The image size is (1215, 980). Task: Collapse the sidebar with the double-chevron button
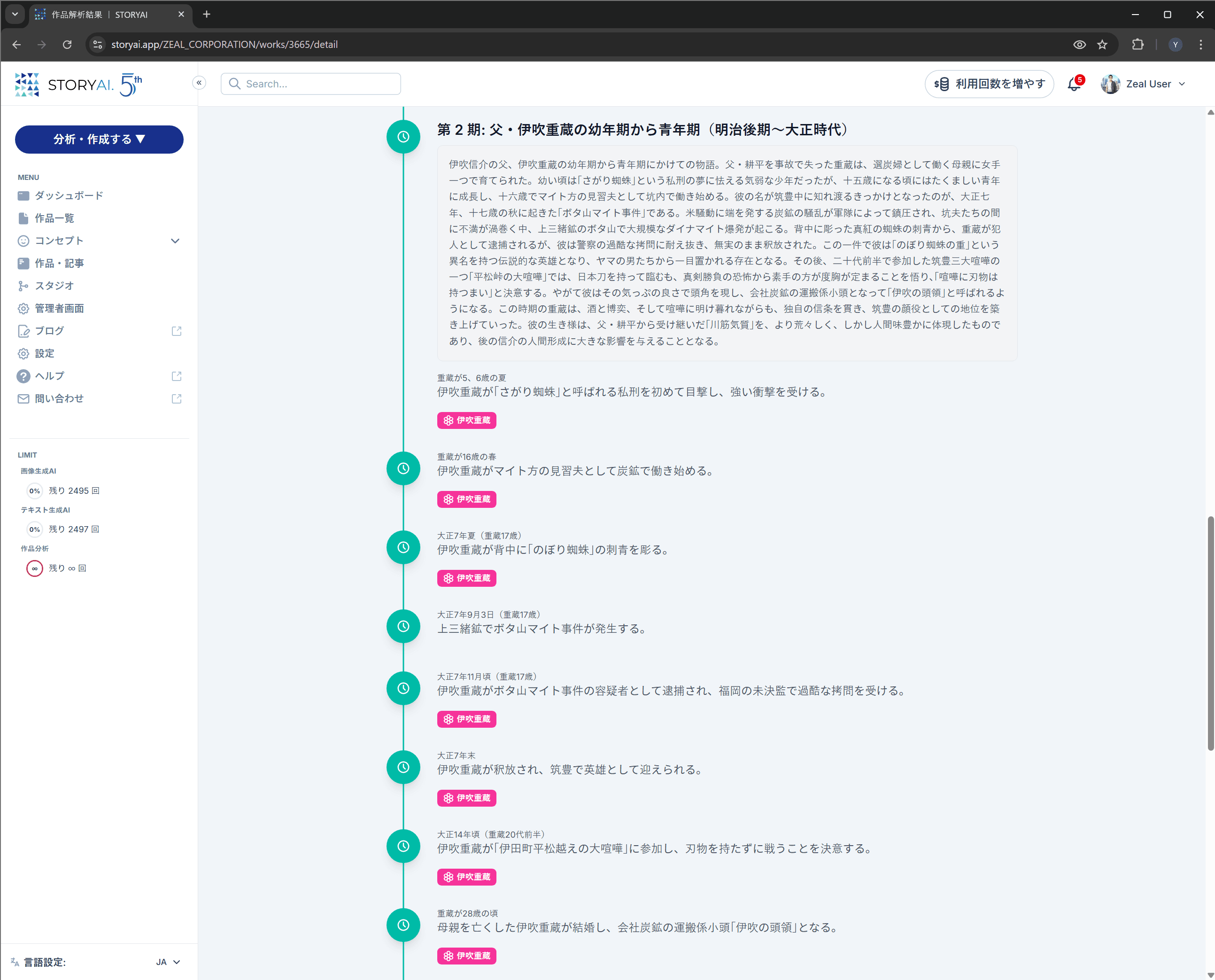point(199,83)
